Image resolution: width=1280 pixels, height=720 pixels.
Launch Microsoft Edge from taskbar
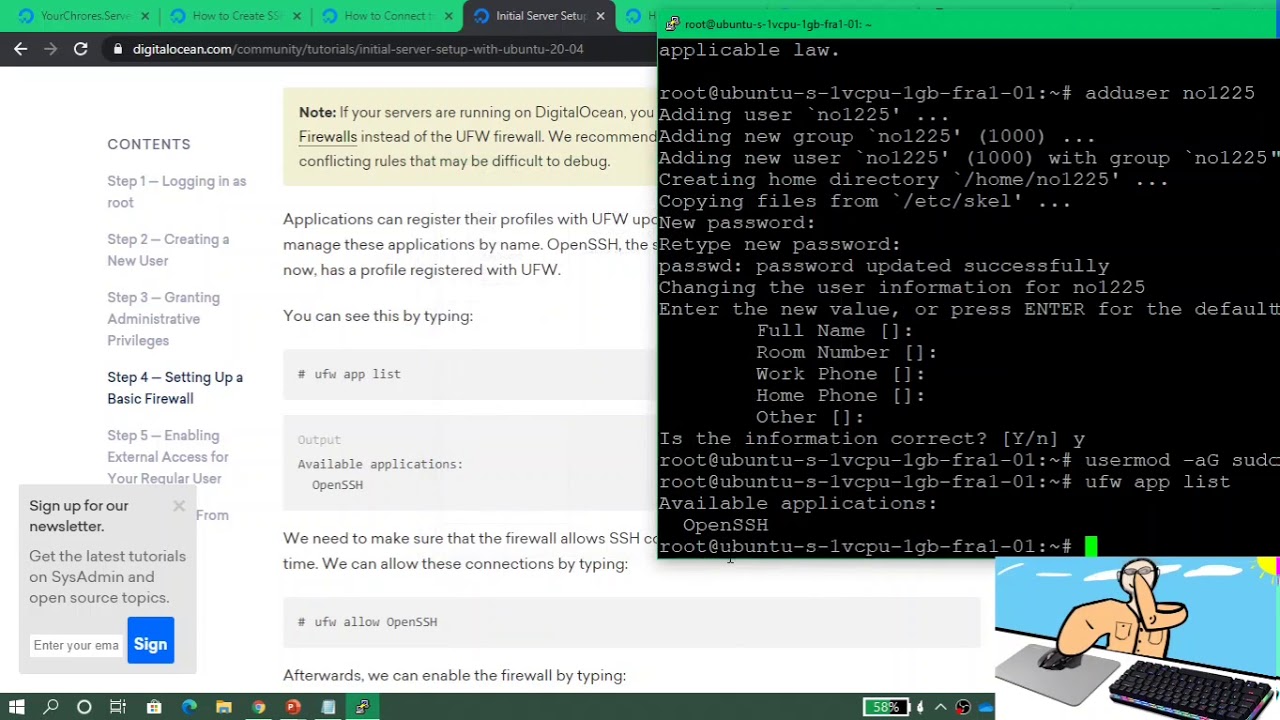click(x=189, y=707)
